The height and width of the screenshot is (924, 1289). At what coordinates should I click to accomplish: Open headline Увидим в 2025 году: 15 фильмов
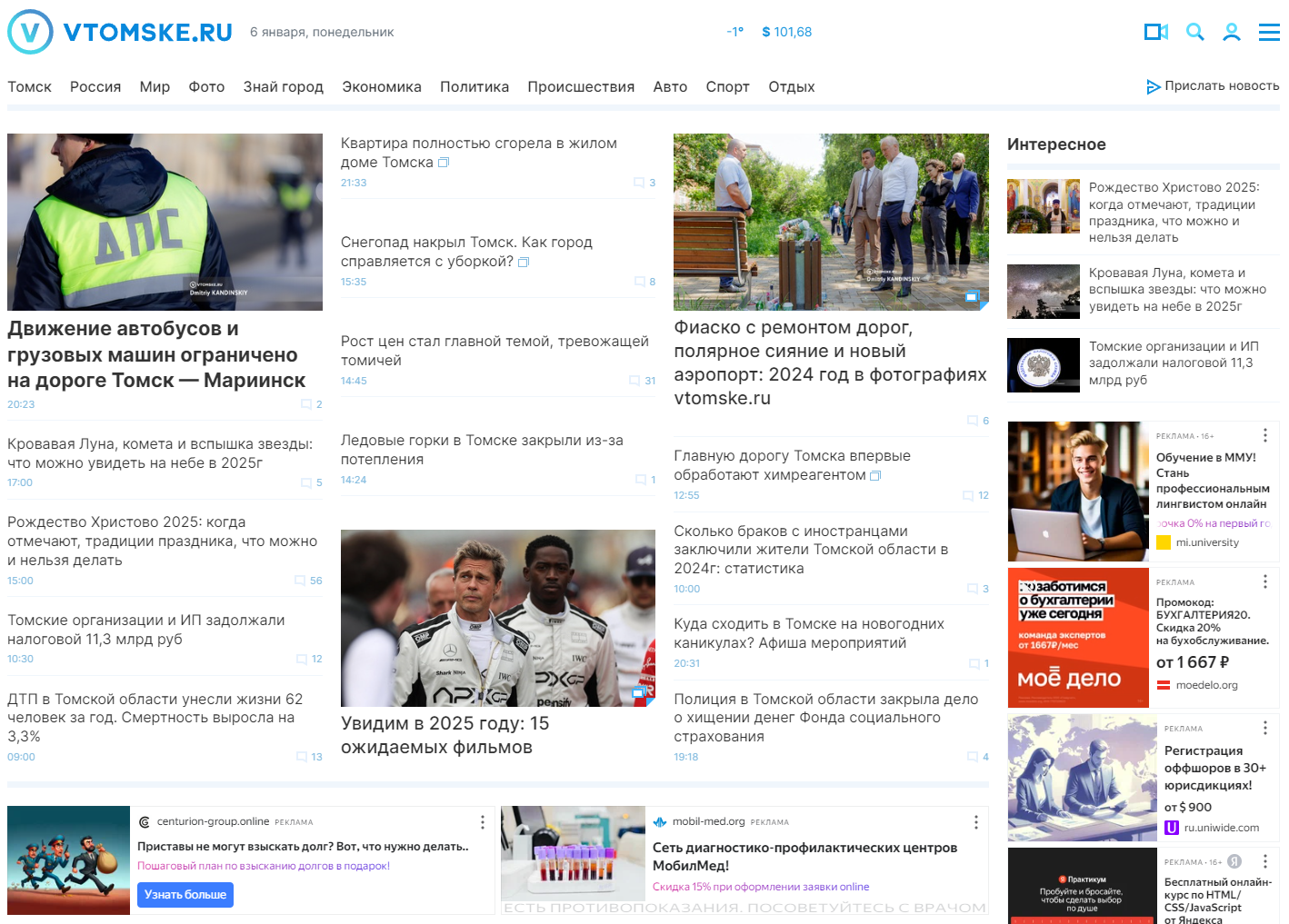[x=445, y=735]
